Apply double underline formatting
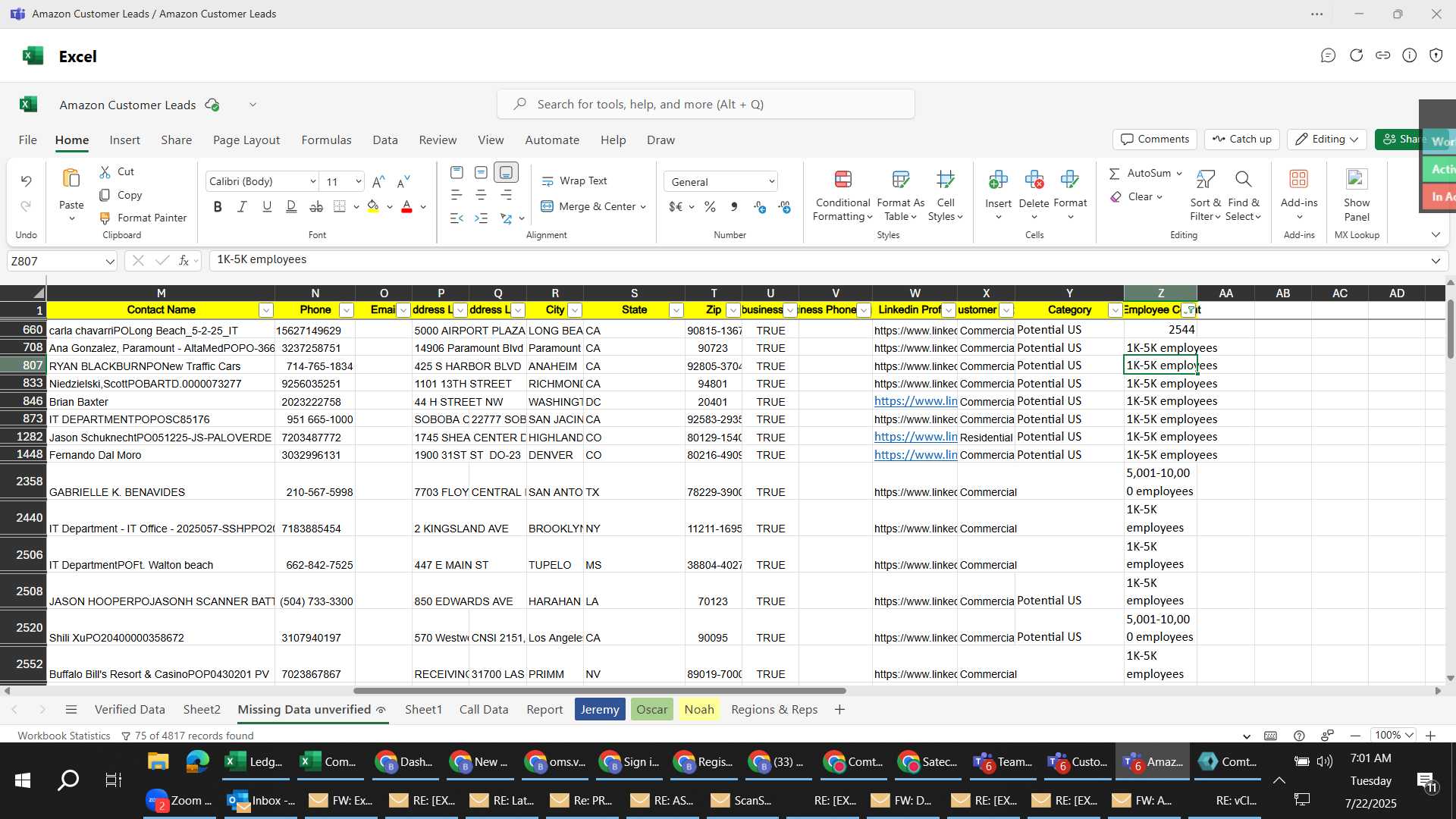Screen dimensions: 1456x819 pyautogui.click(x=291, y=206)
